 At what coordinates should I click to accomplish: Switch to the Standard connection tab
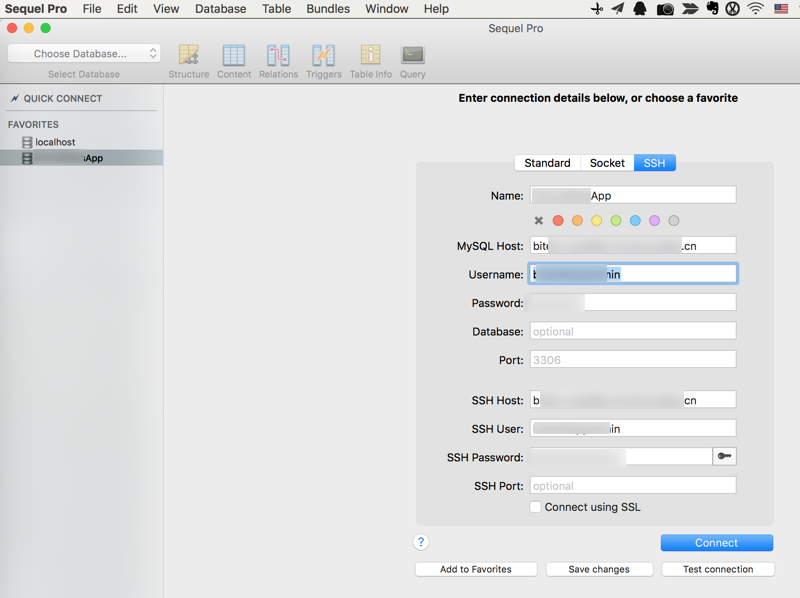(547, 163)
